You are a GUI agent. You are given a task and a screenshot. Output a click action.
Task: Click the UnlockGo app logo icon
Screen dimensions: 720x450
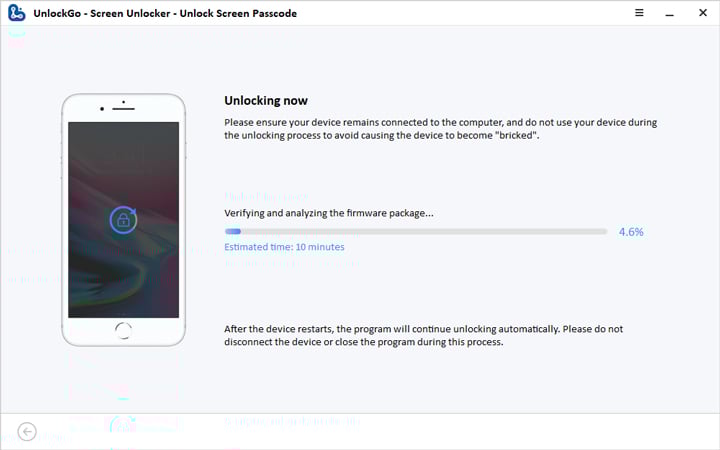[17, 14]
